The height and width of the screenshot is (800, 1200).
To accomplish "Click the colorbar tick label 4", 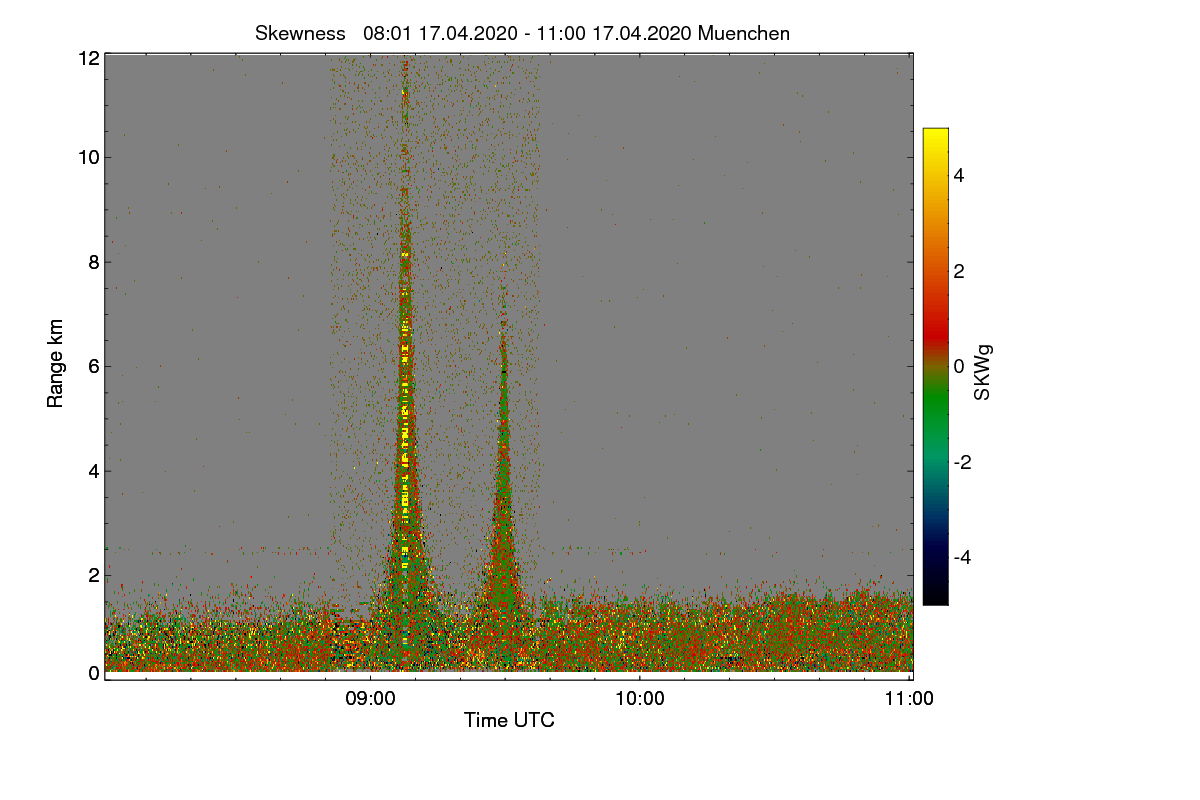I will (959, 176).
